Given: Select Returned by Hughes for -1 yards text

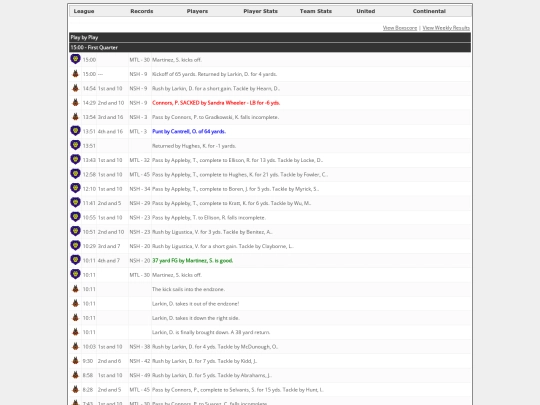Looking at the screenshot, I should [194, 146].
